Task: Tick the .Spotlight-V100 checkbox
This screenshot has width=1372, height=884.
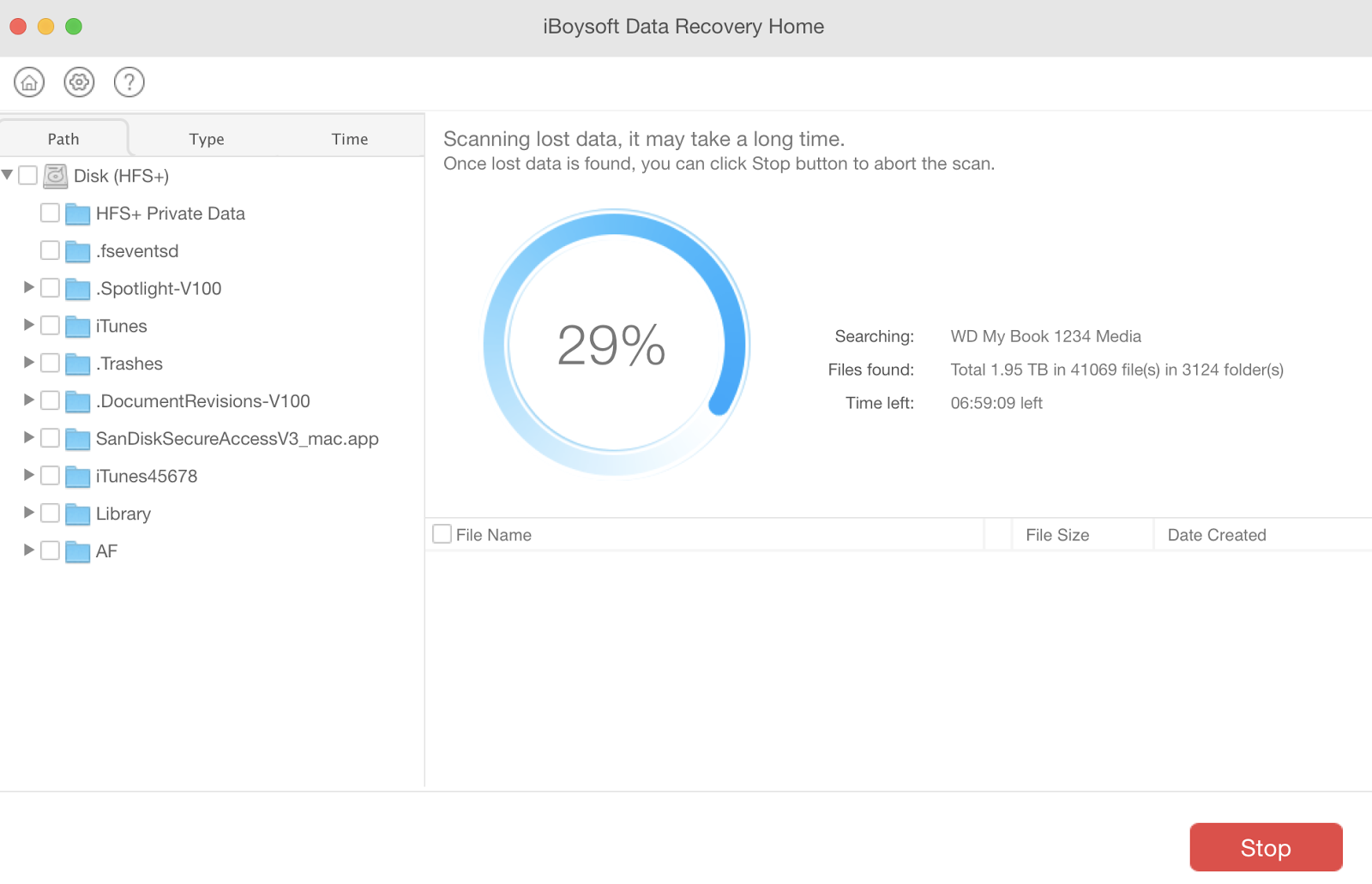Action: [50, 288]
